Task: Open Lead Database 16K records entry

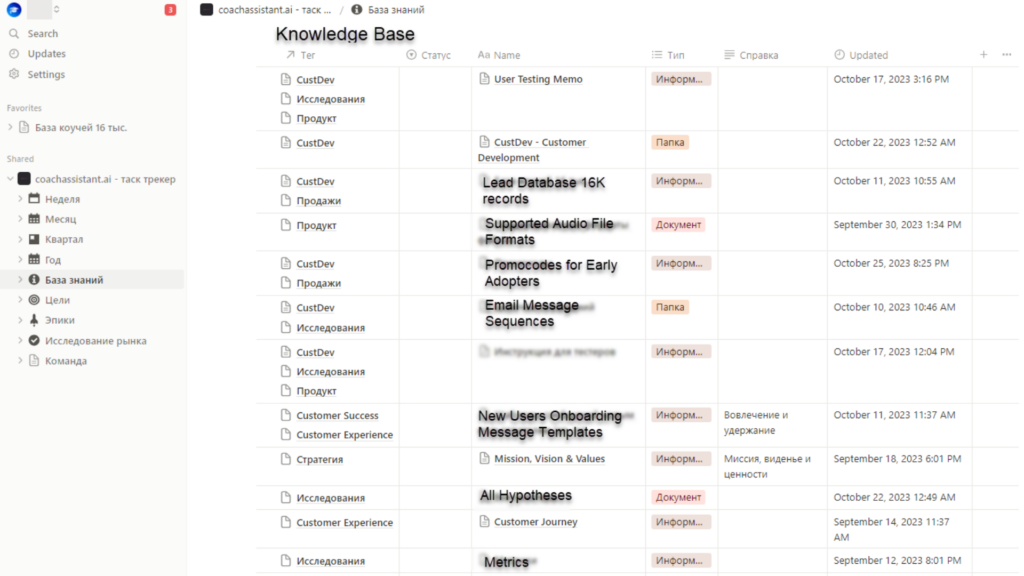Action: point(544,191)
